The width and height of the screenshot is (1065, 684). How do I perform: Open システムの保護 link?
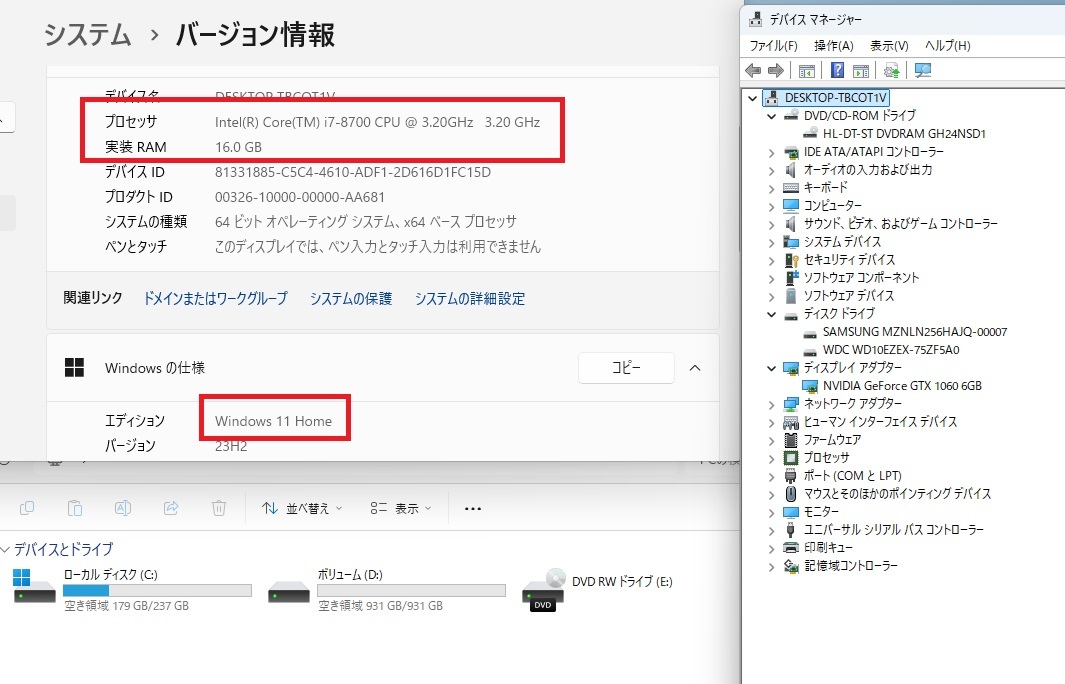350,298
